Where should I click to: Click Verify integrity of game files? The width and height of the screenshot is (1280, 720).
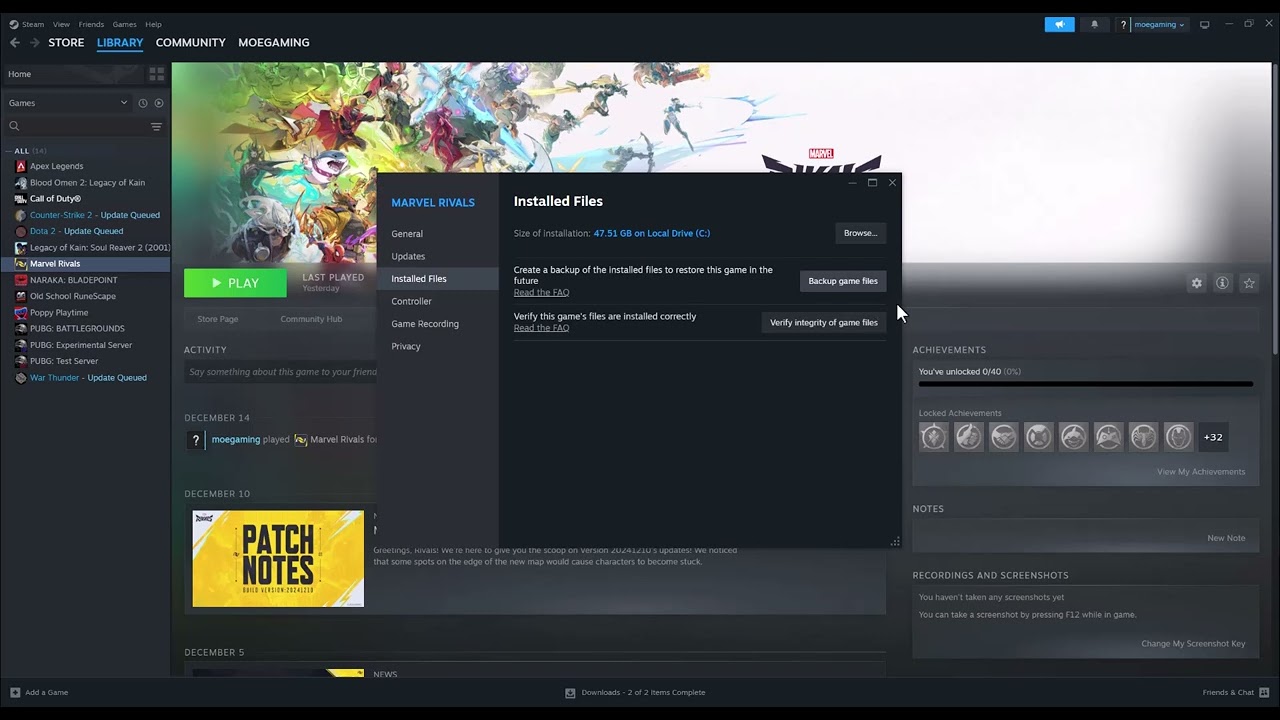(824, 323)
